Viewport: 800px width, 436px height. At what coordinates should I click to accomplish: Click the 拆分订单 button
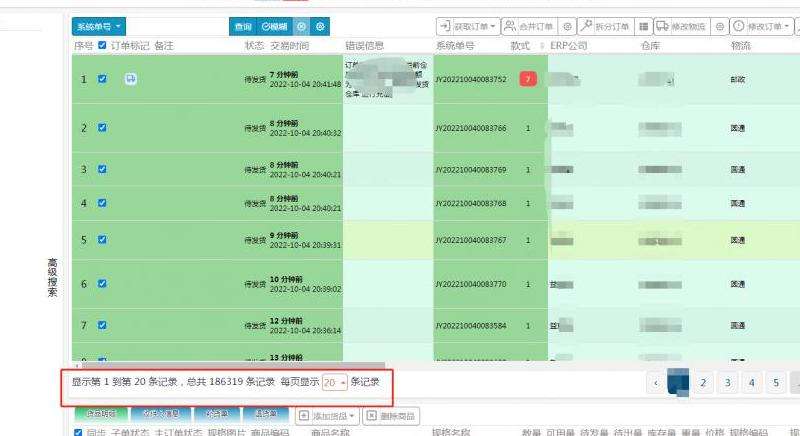[x=605, y=26]
